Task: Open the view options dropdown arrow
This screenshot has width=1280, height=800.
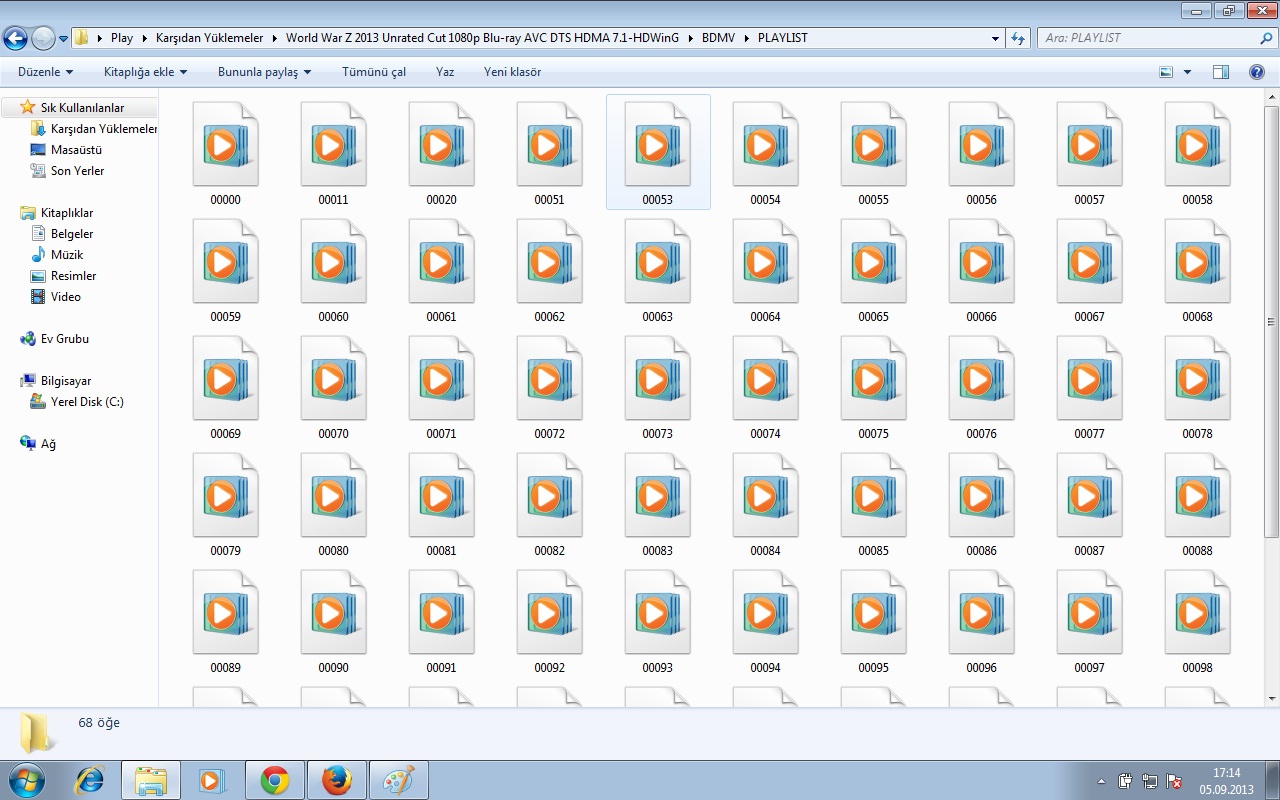Action: point(1188,72)
